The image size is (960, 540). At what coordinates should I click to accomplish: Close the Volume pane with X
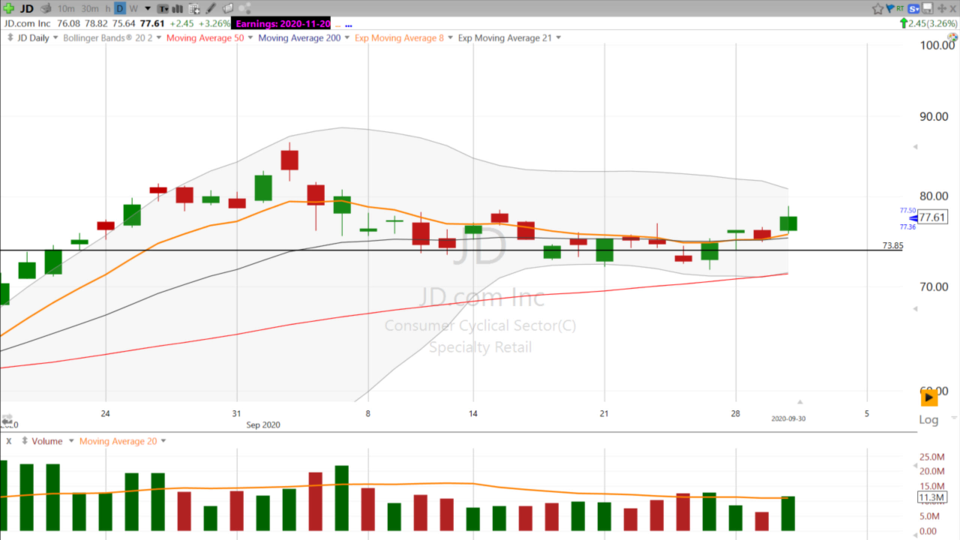pyautogui.click(x=9, y=441)
